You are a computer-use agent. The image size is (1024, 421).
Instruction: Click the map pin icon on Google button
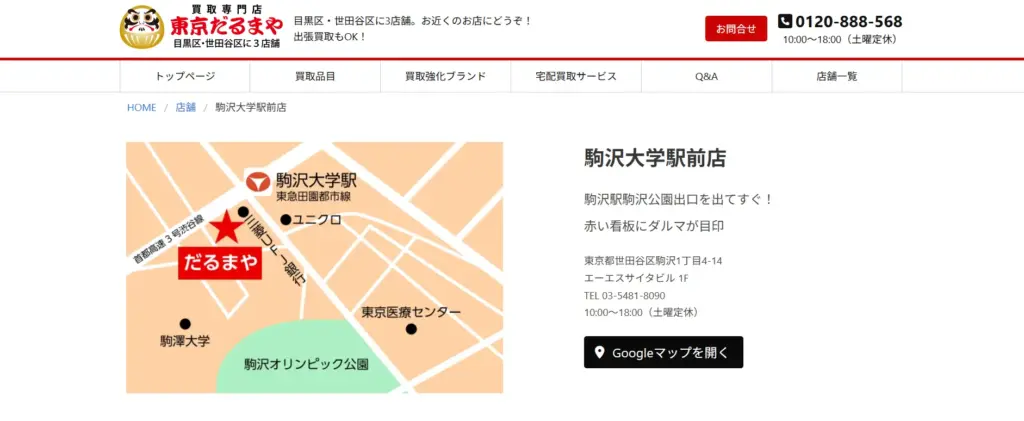click(599, 352)
